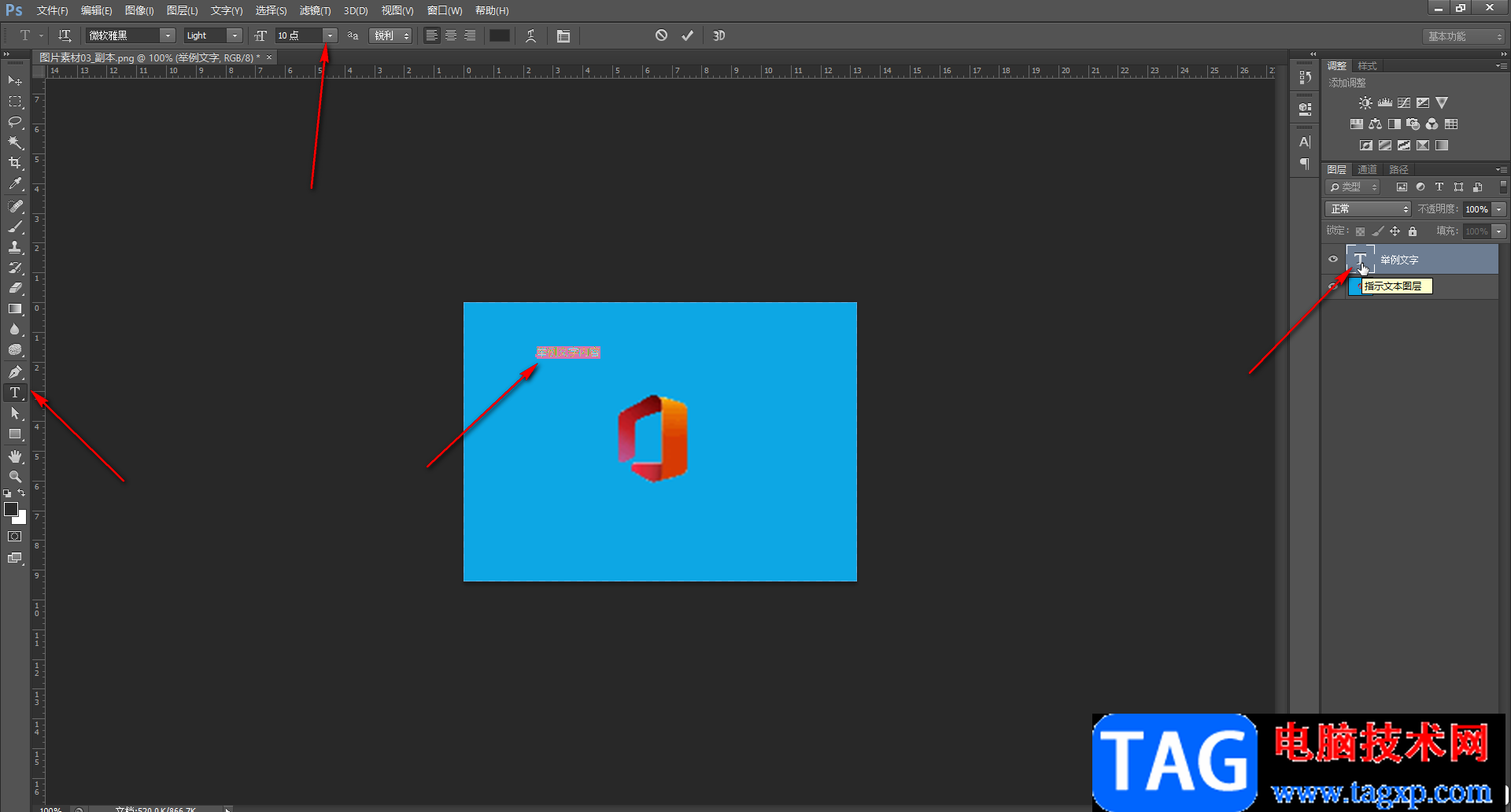
Task: Open the Layers panel flyout menu
Action: (x=1501, y=169)
